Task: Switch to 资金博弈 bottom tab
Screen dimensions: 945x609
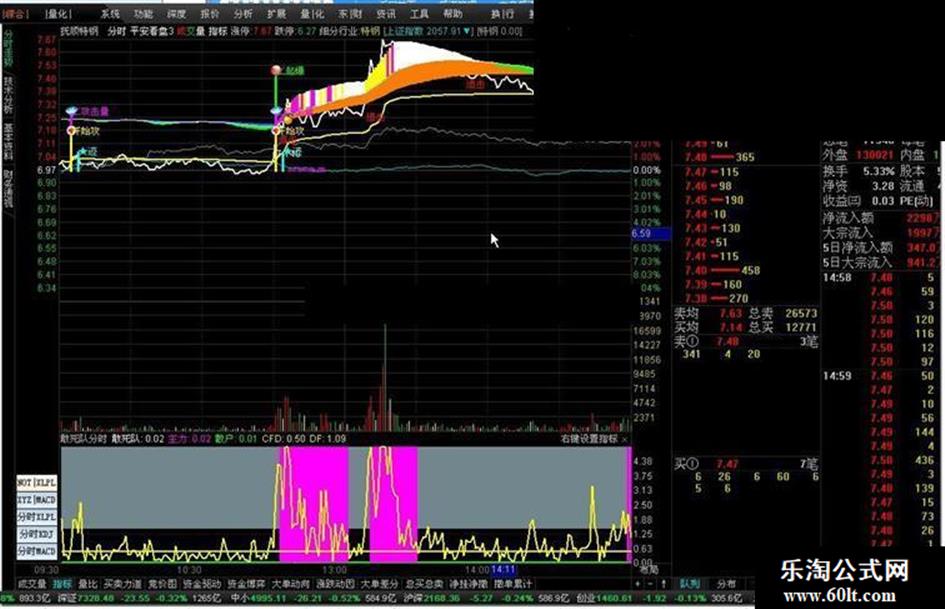Action: click(246, 584)
